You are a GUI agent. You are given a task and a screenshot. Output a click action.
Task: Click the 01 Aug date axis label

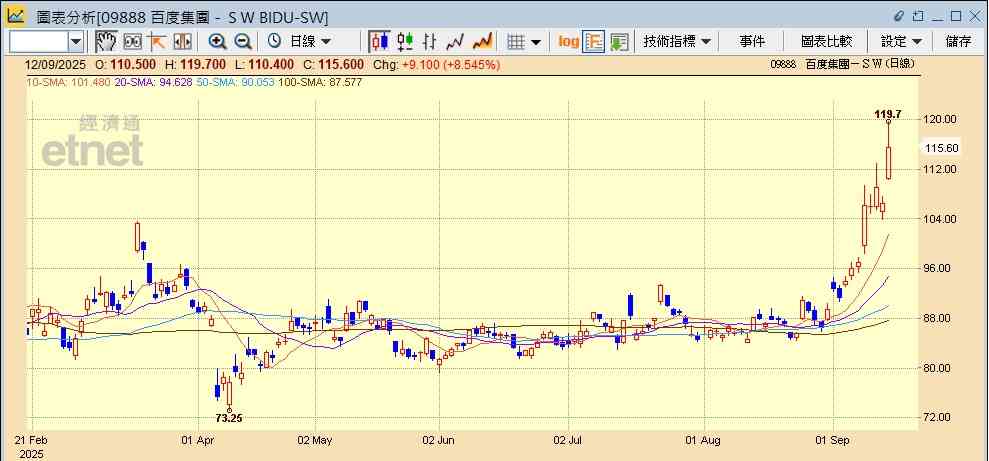(x=703, y=439)
